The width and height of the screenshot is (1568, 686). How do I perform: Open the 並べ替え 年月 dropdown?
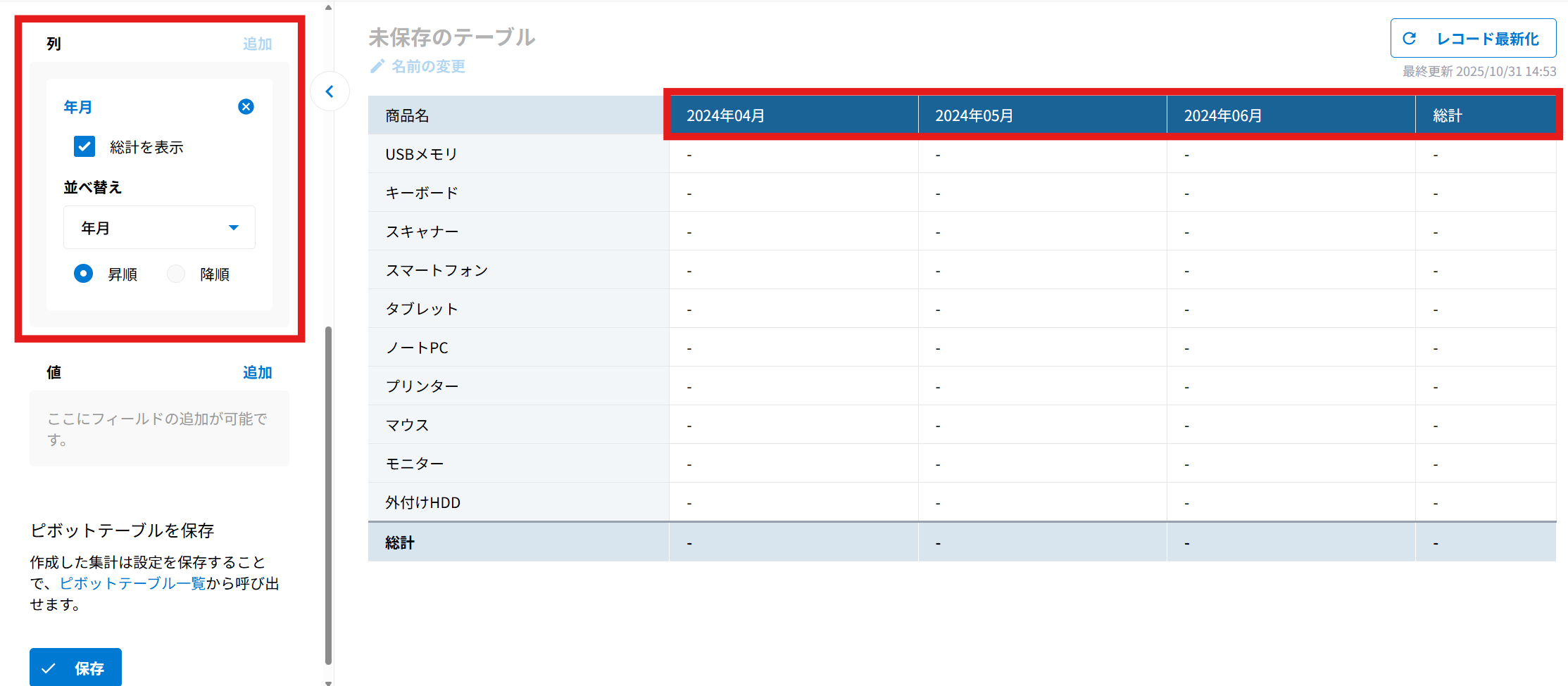click(x=159, y=228)
